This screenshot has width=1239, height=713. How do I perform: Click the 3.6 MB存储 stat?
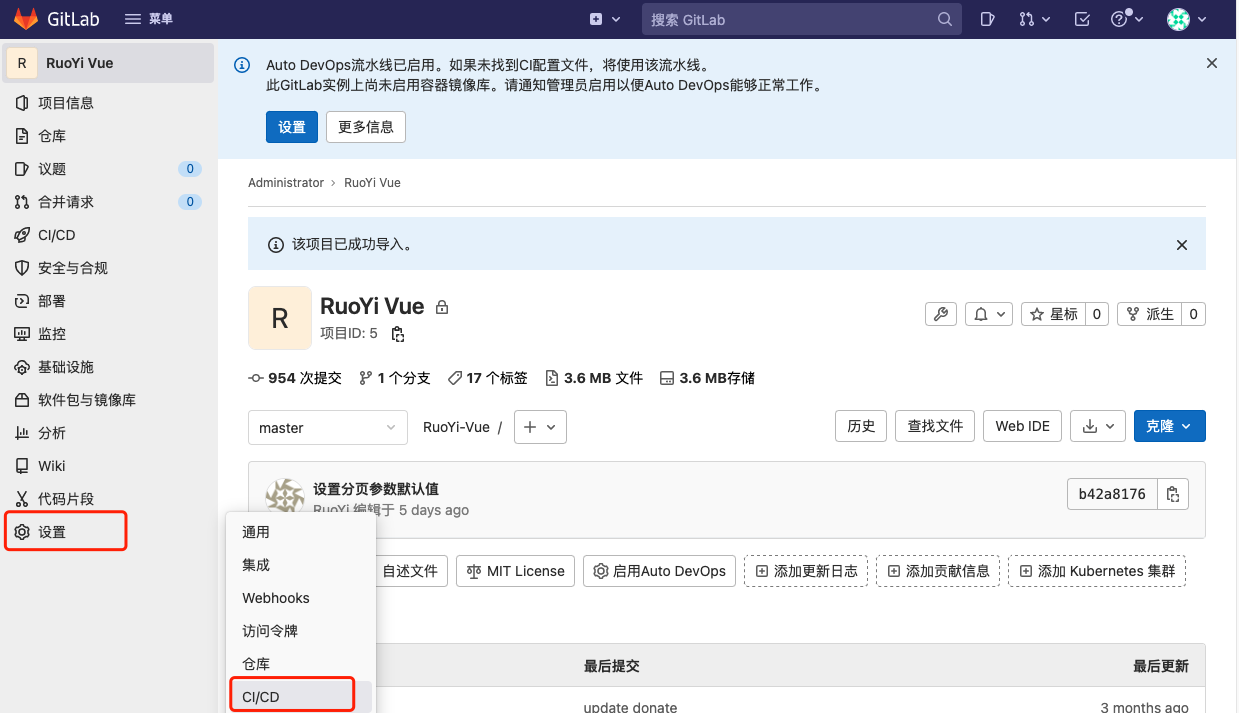click(707, 378)
